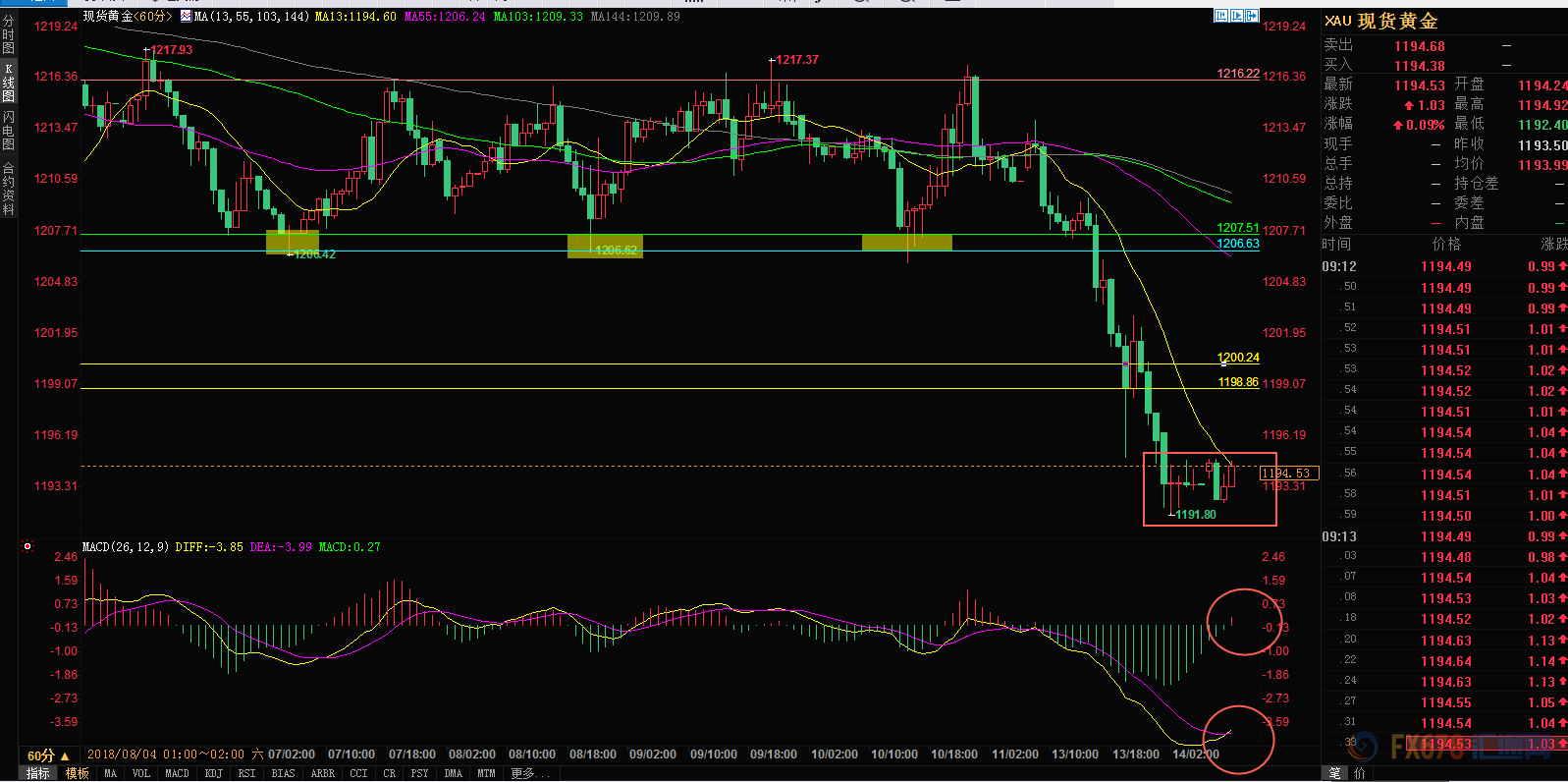Click the MACD indicator button
Image resolution: width=1568 pixels, height=782 pixels.
point(177,774)
